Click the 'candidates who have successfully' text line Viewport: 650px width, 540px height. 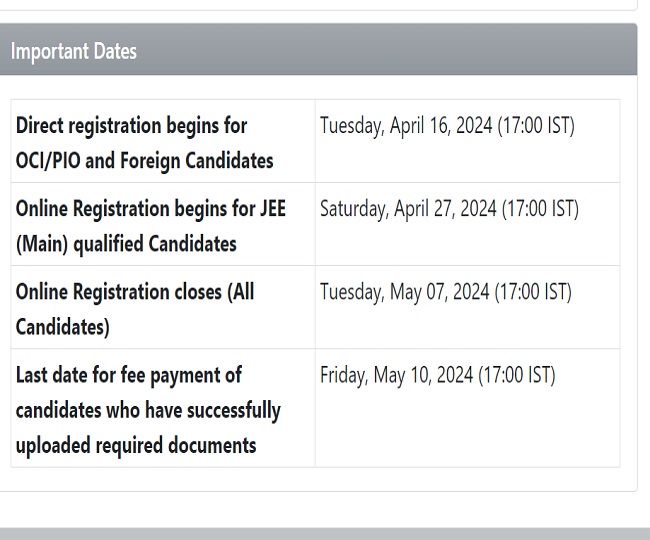[148, 410]
